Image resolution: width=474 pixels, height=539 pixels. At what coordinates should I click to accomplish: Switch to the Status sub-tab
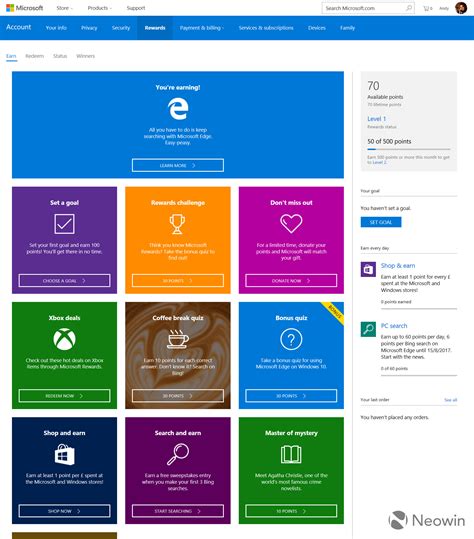(x=60, y=56)
